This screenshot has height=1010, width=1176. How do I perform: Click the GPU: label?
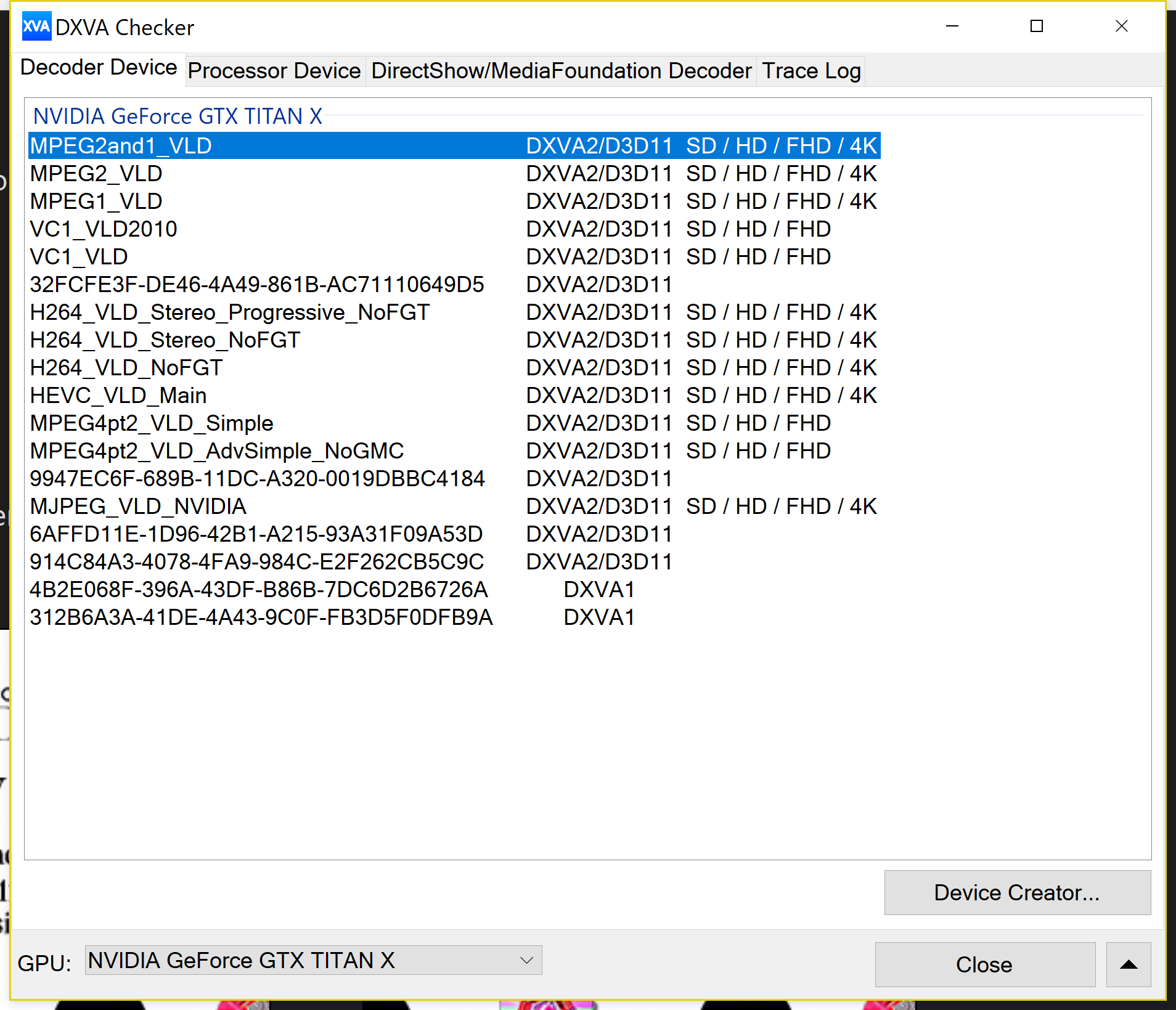(x=44, y=963)
